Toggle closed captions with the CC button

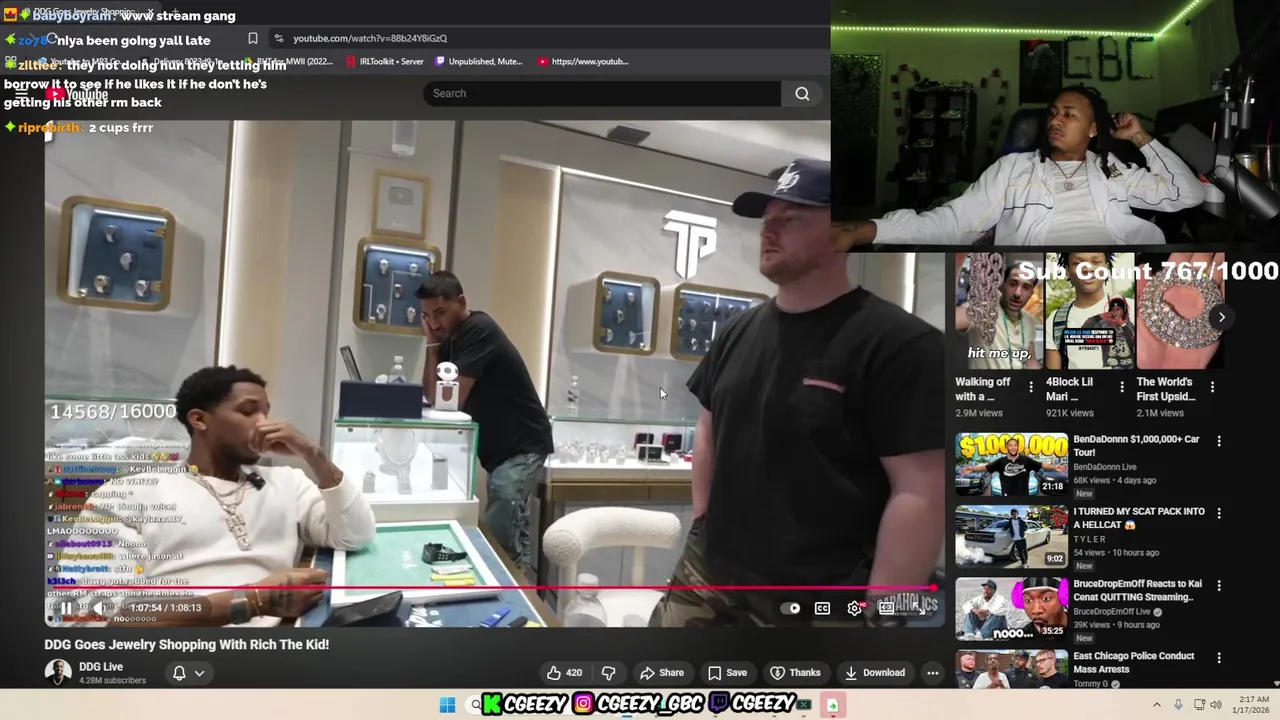click(822, 608)
